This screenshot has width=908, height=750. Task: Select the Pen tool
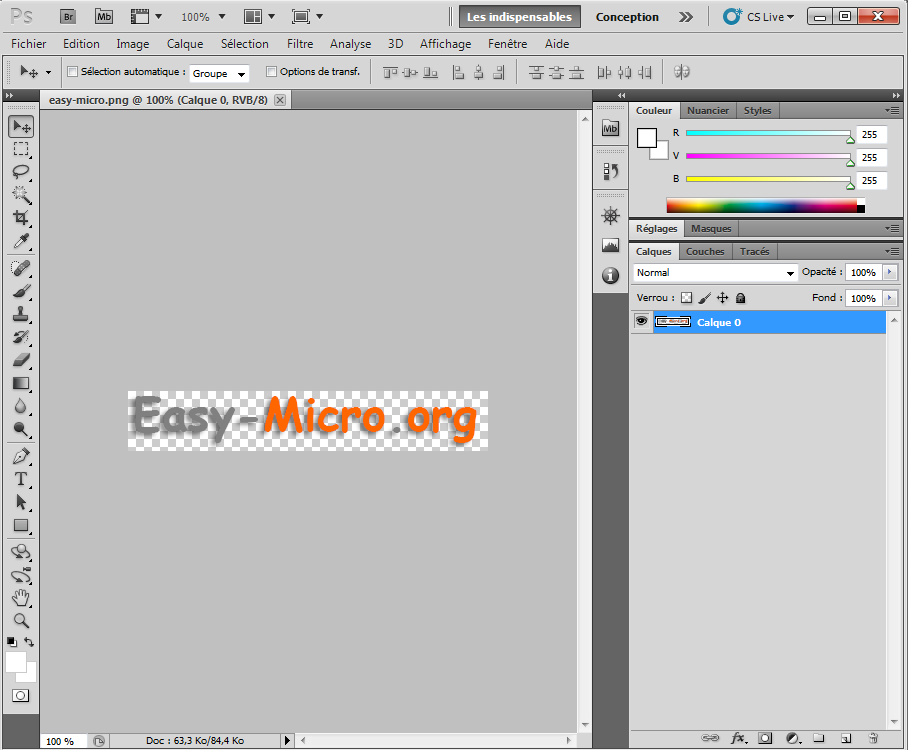point(21,456)
